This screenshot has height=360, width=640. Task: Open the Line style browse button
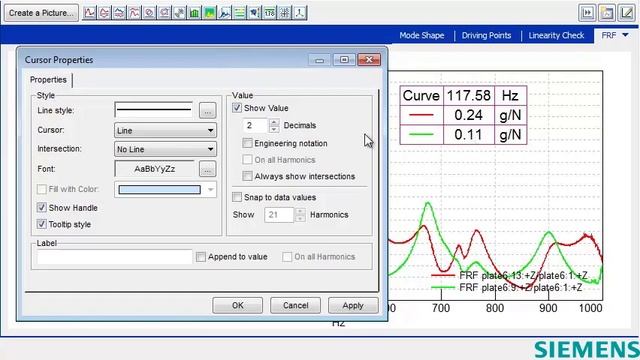point(207,111)
